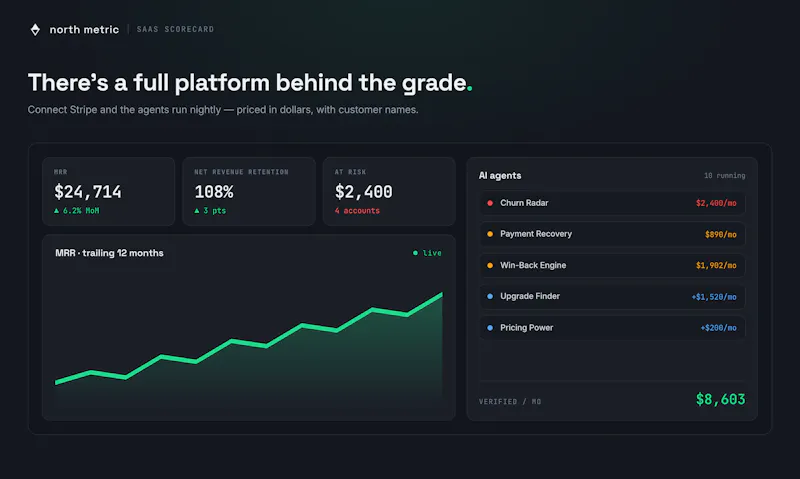This screenshot has height=479, width=800.
Task: Click the north metric brand name
Action: coord(84,30)
